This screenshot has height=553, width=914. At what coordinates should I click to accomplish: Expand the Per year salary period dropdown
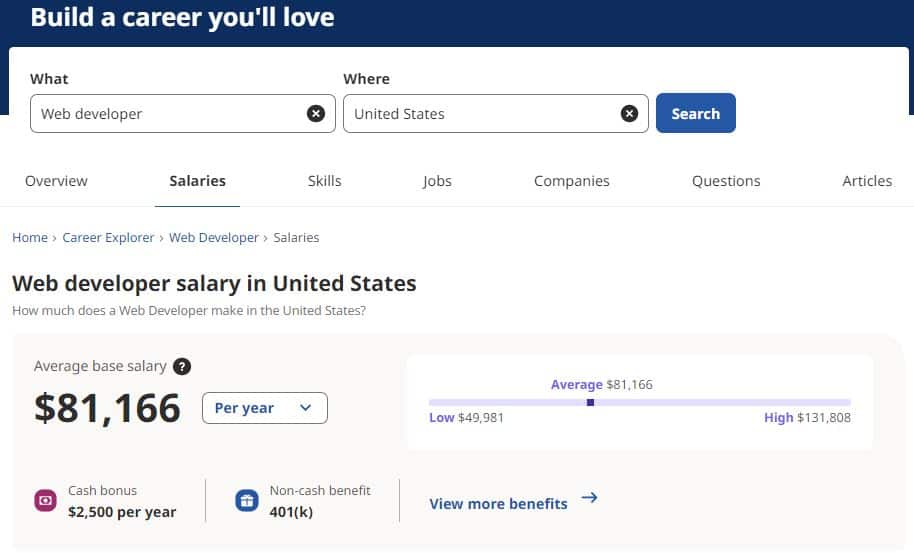click(265, 408)
